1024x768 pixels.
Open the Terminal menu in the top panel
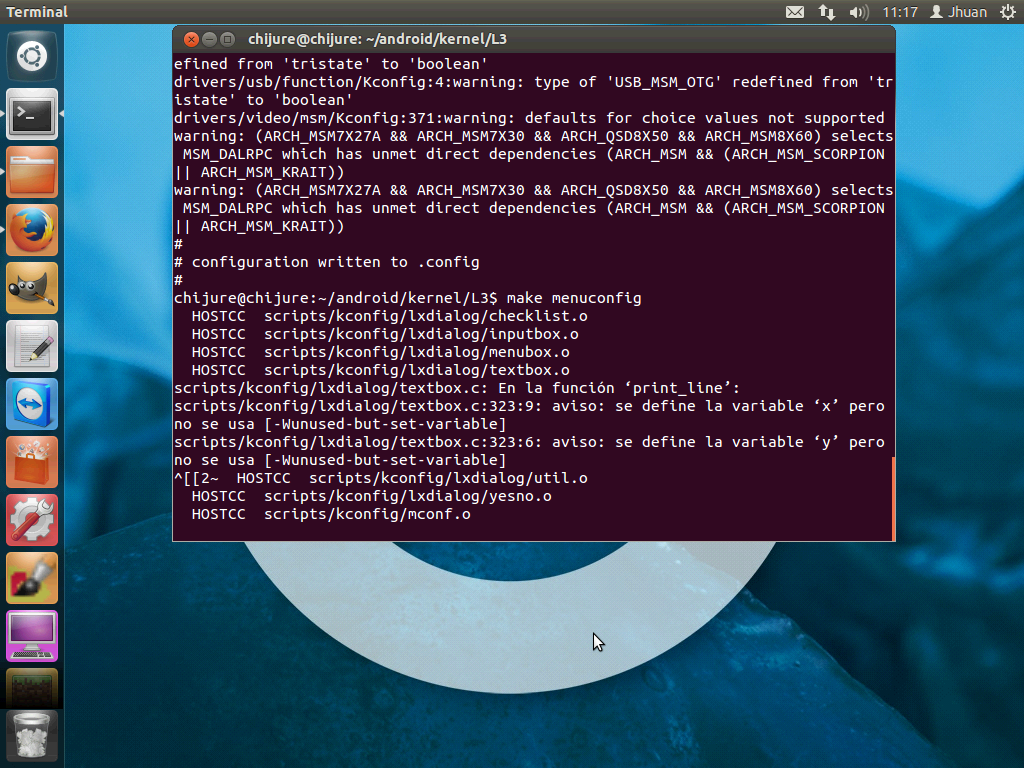[x=36, y=11]
